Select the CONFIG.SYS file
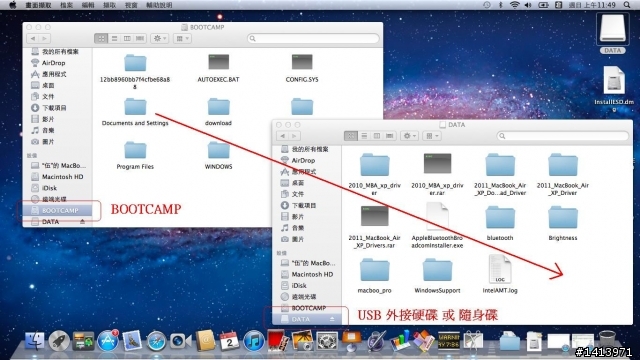The width and height of the screenshot is (640, 360). tap(302, 68)
